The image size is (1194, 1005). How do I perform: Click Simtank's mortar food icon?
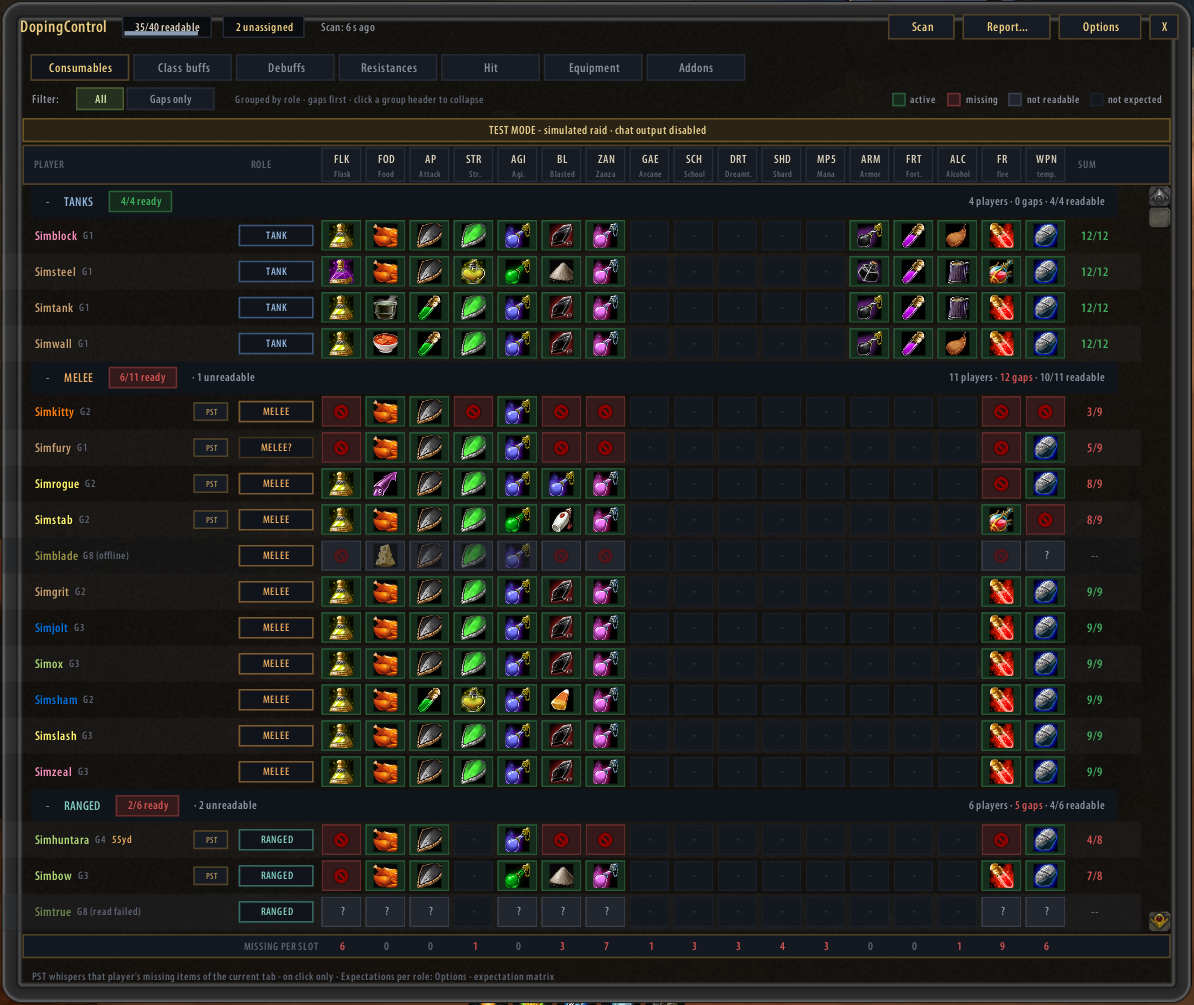(385, 308)
